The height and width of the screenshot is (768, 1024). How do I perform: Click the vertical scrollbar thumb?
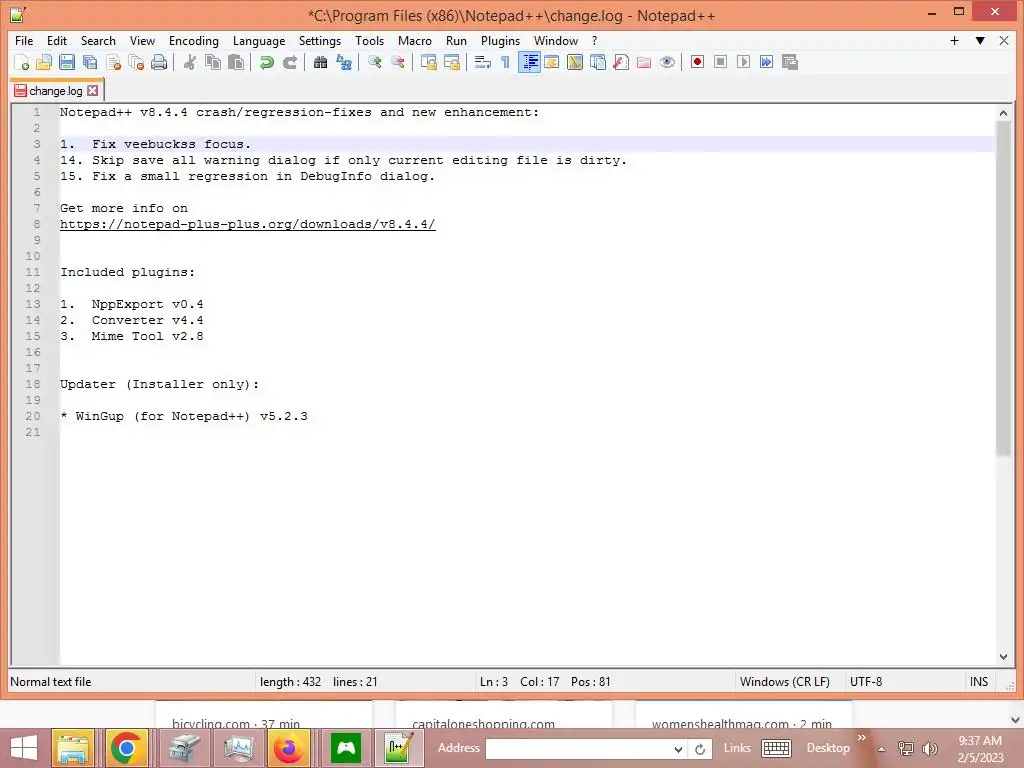point(1003,288)
